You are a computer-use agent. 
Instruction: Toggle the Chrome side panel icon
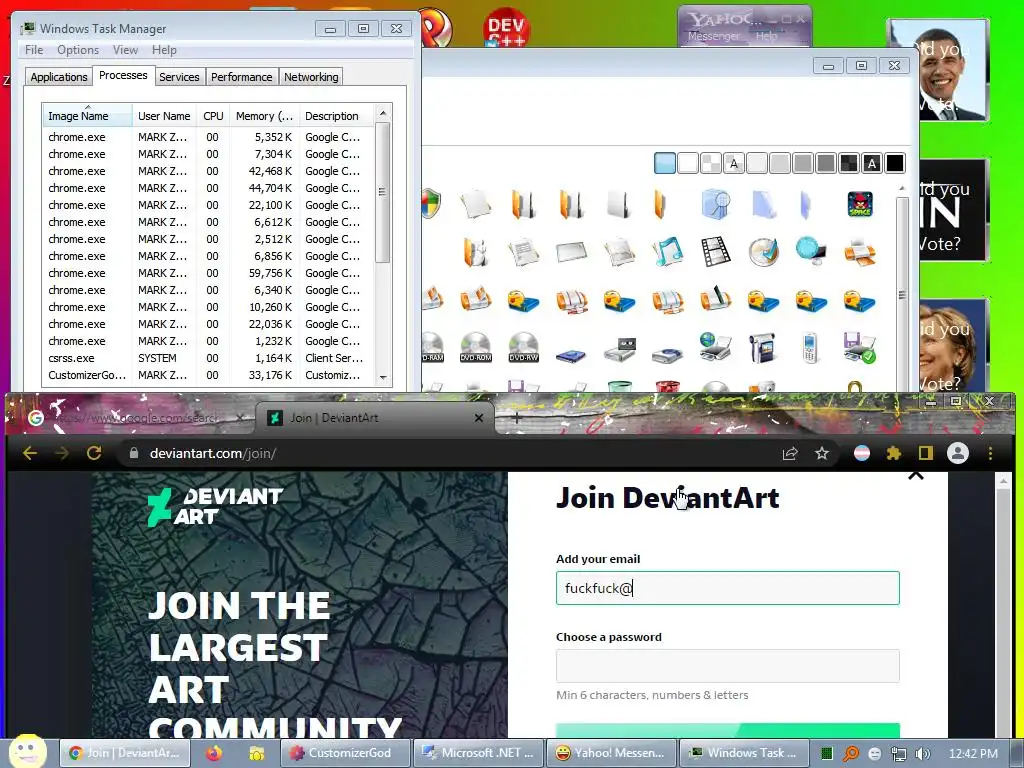click(925, 453)
